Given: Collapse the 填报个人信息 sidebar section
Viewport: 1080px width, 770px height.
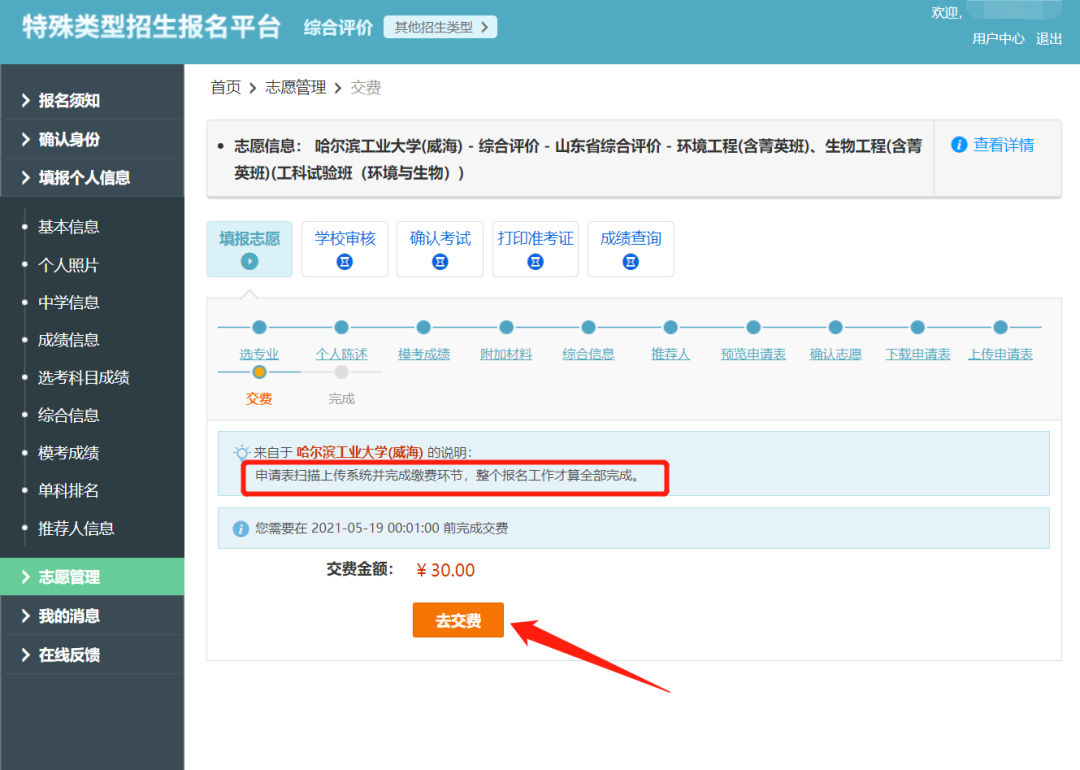Looking at the screenshot, I should pyautogui.click(x=92, y=178).
